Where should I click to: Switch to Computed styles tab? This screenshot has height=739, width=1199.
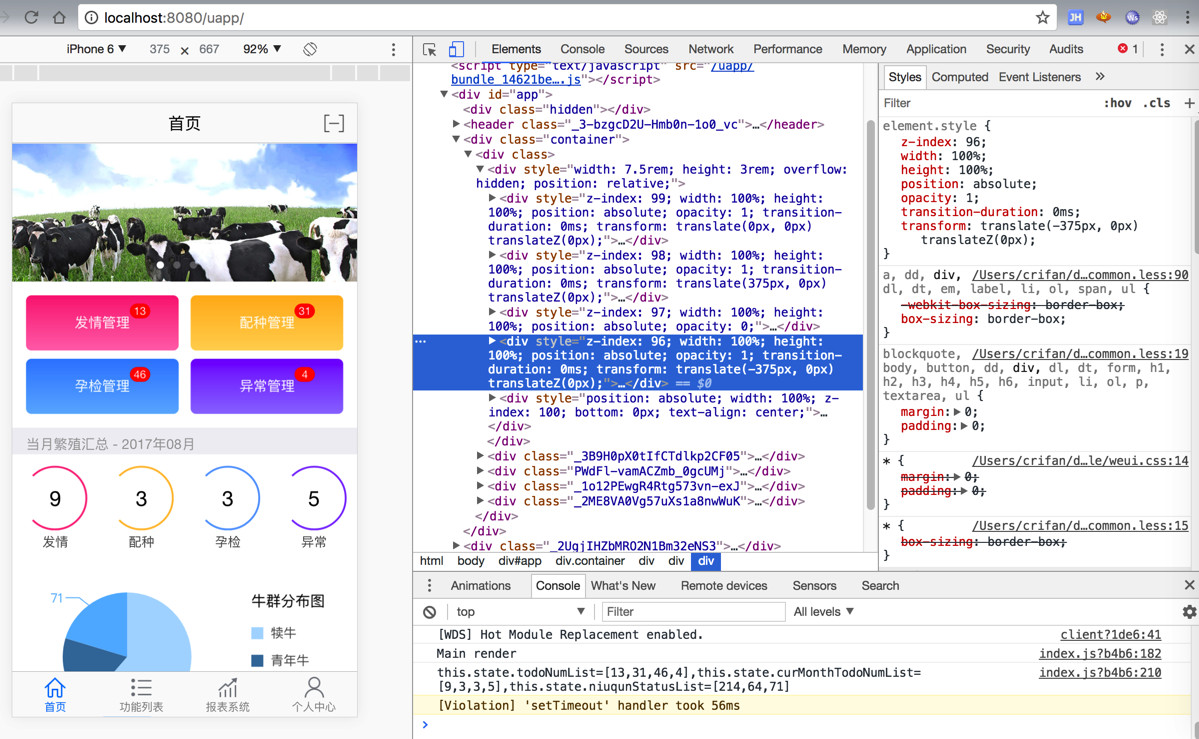[x=960, y=77]
